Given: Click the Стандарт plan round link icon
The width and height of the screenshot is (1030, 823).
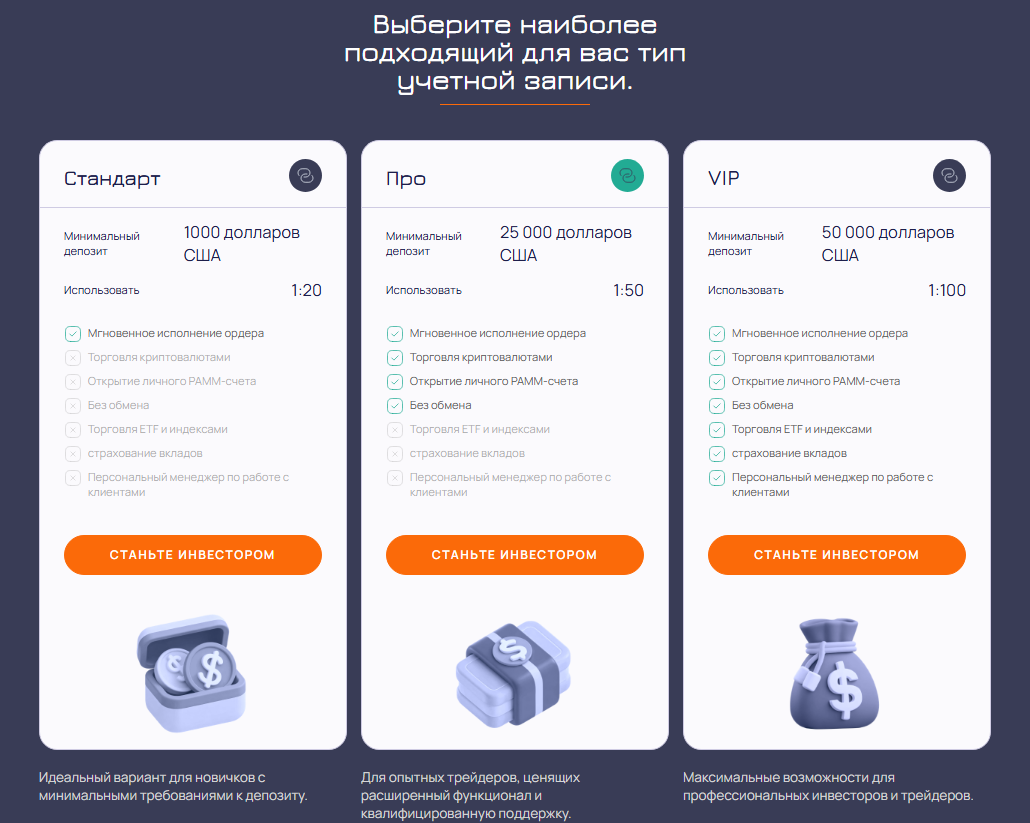Looking at the screenshot, I should [306, 176].
